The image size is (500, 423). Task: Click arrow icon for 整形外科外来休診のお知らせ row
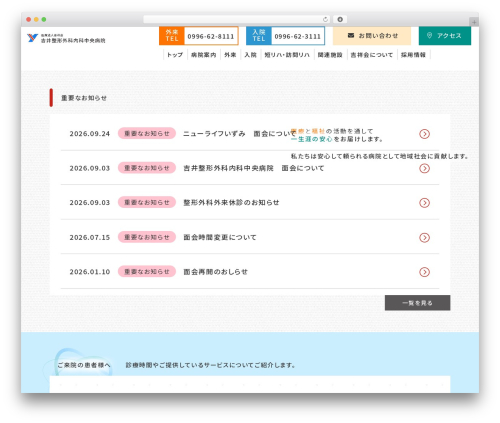[424, 203]
